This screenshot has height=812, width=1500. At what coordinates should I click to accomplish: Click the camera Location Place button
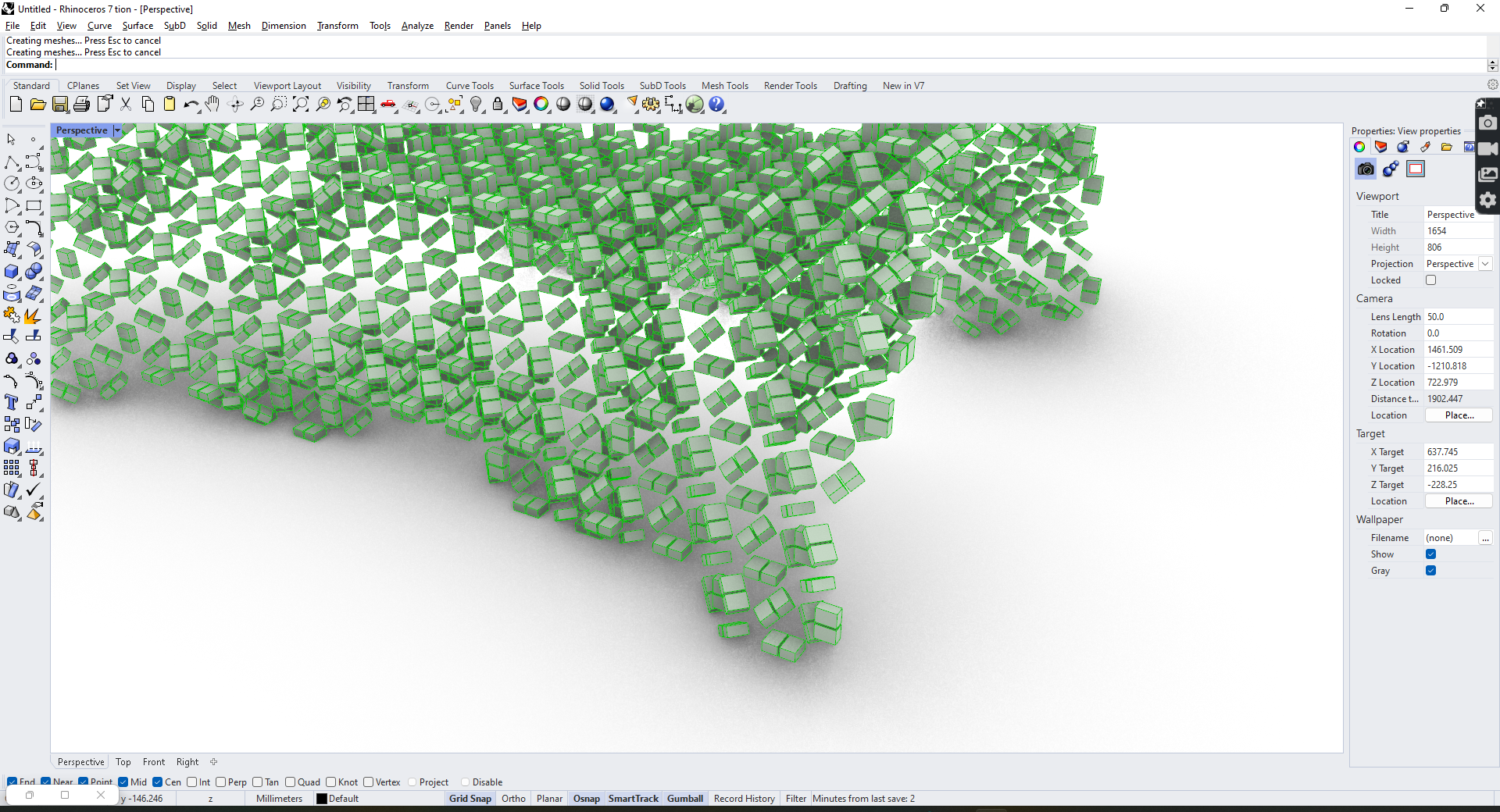pos(1459,415)
